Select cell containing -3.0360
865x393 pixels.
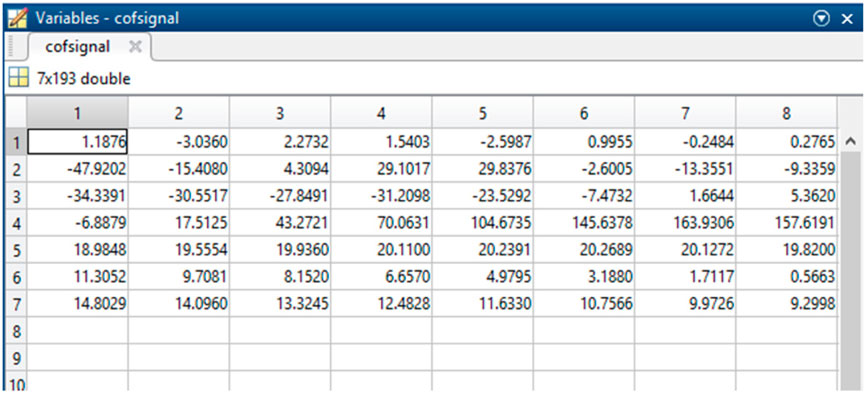(x=179, y=142)
